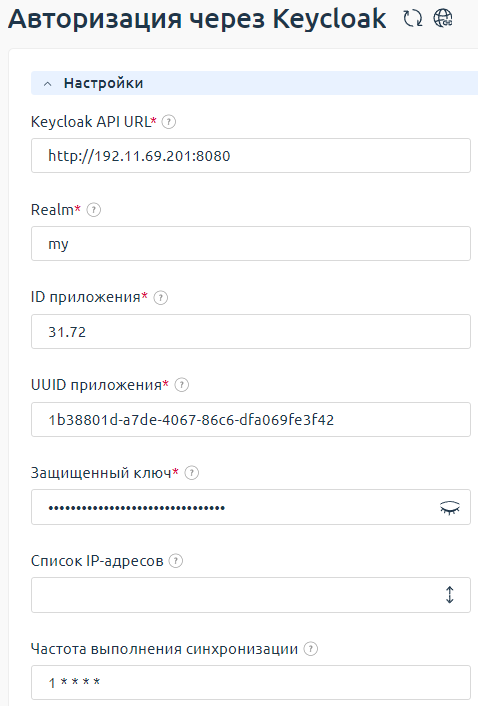Open the Realm field help tooltip icon

point(94,210)
